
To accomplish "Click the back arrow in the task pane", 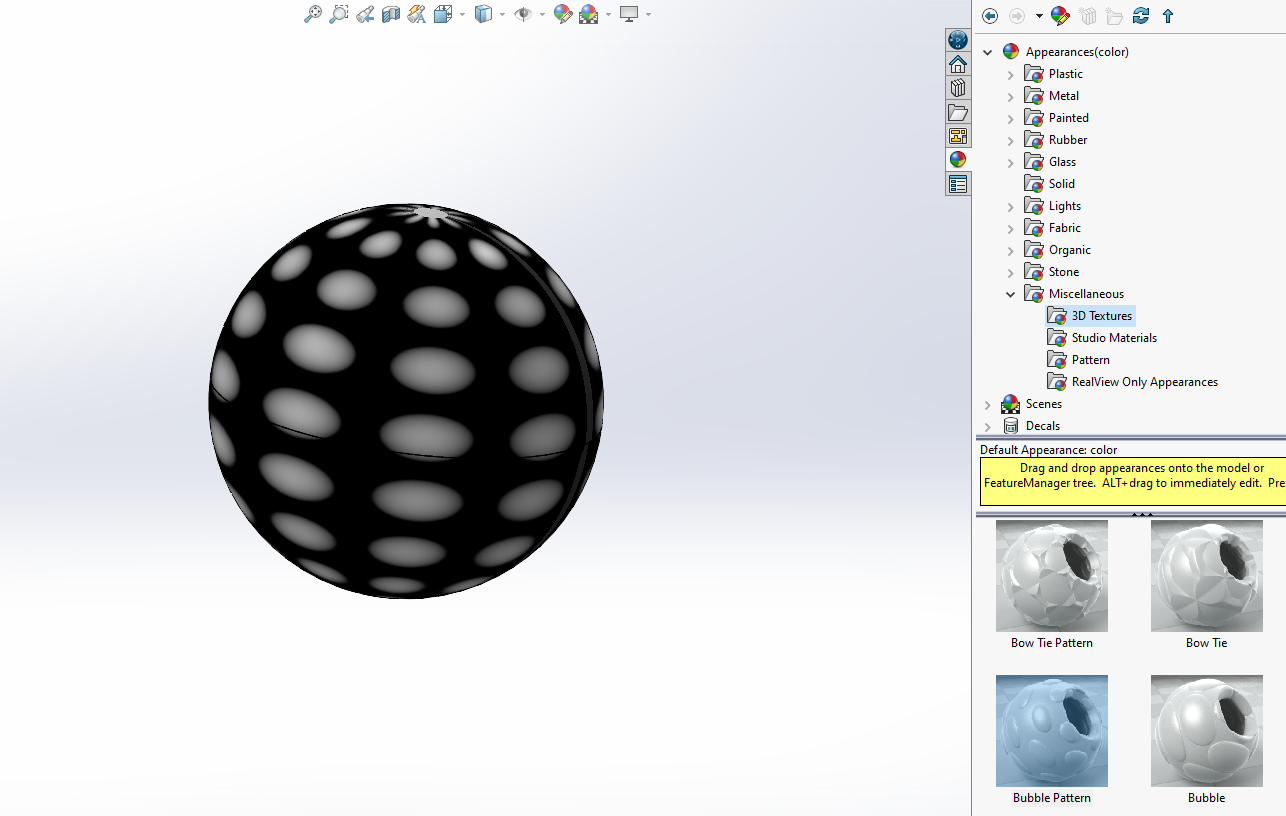I will 990,16.
